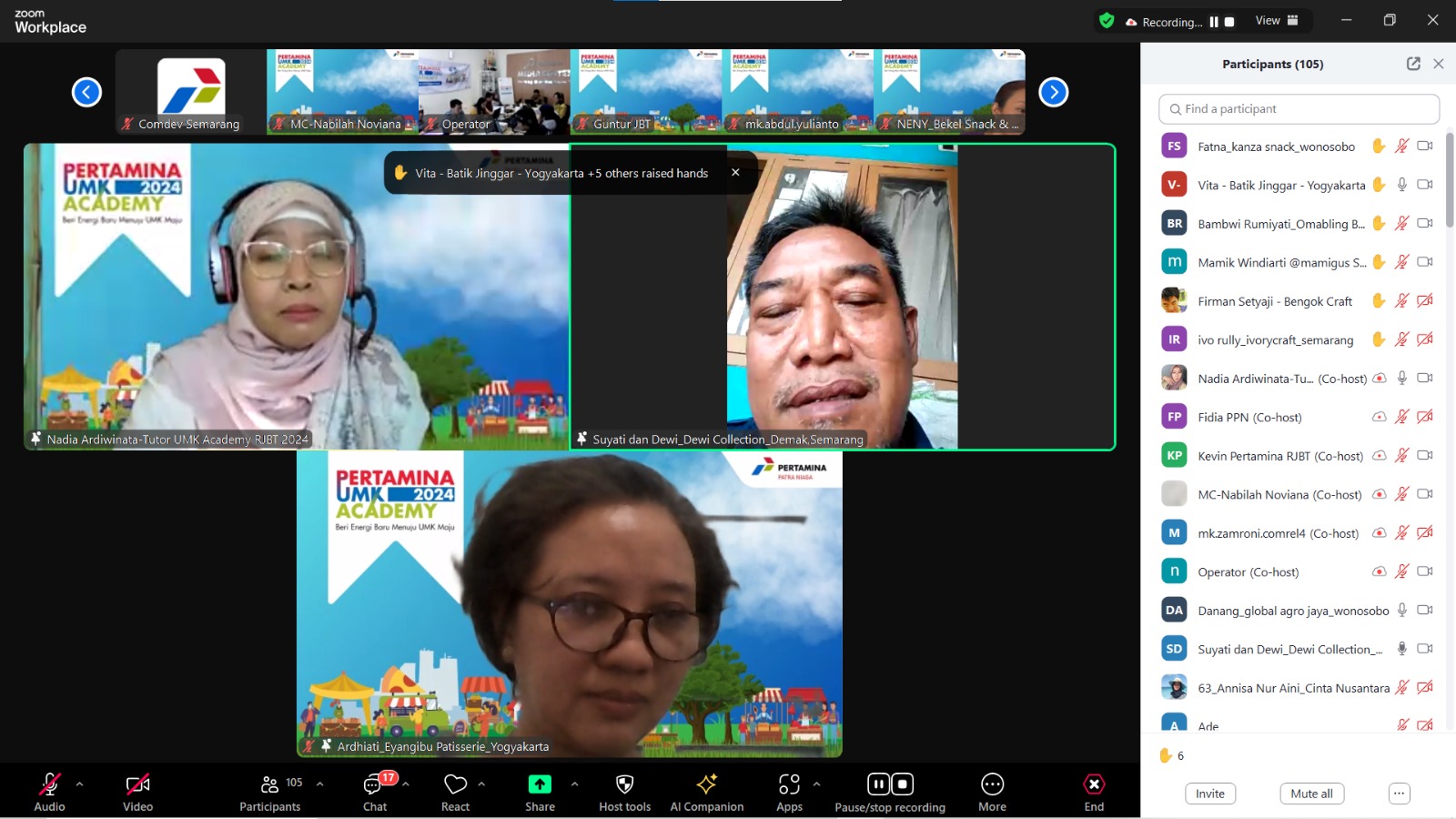Mute Suyati dan Dewi's microphone in list

1402,649
